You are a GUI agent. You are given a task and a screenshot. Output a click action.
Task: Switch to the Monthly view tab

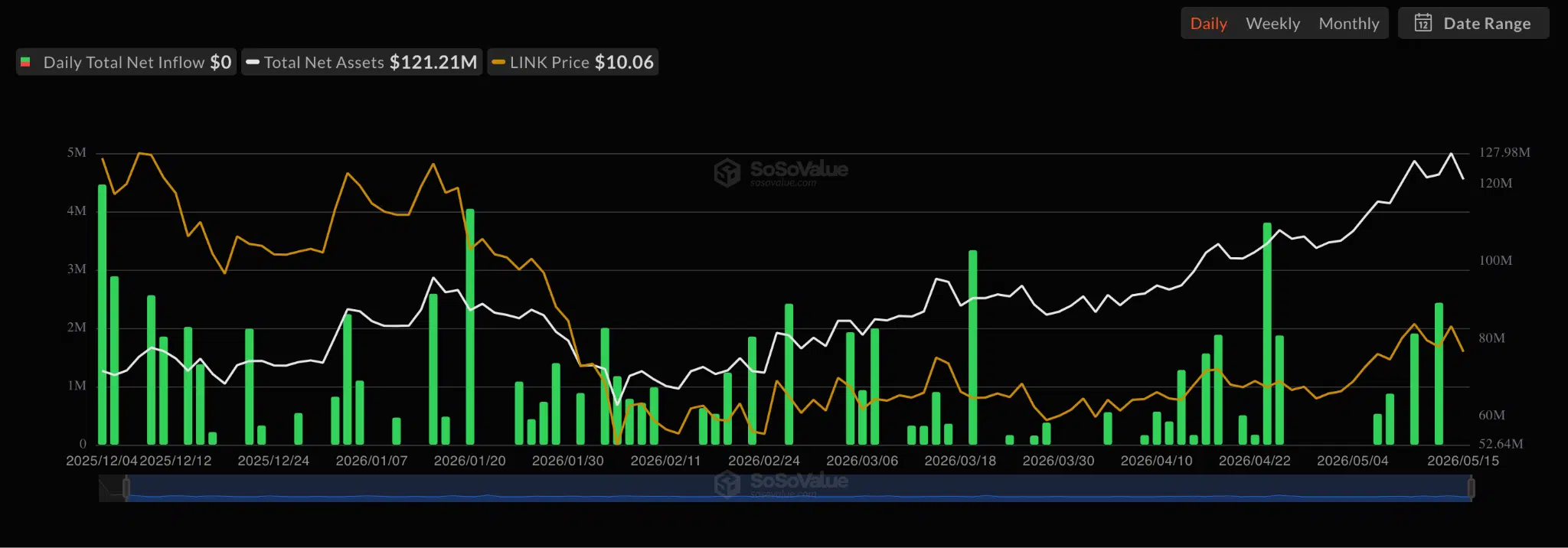click(x=1349, y=24)
